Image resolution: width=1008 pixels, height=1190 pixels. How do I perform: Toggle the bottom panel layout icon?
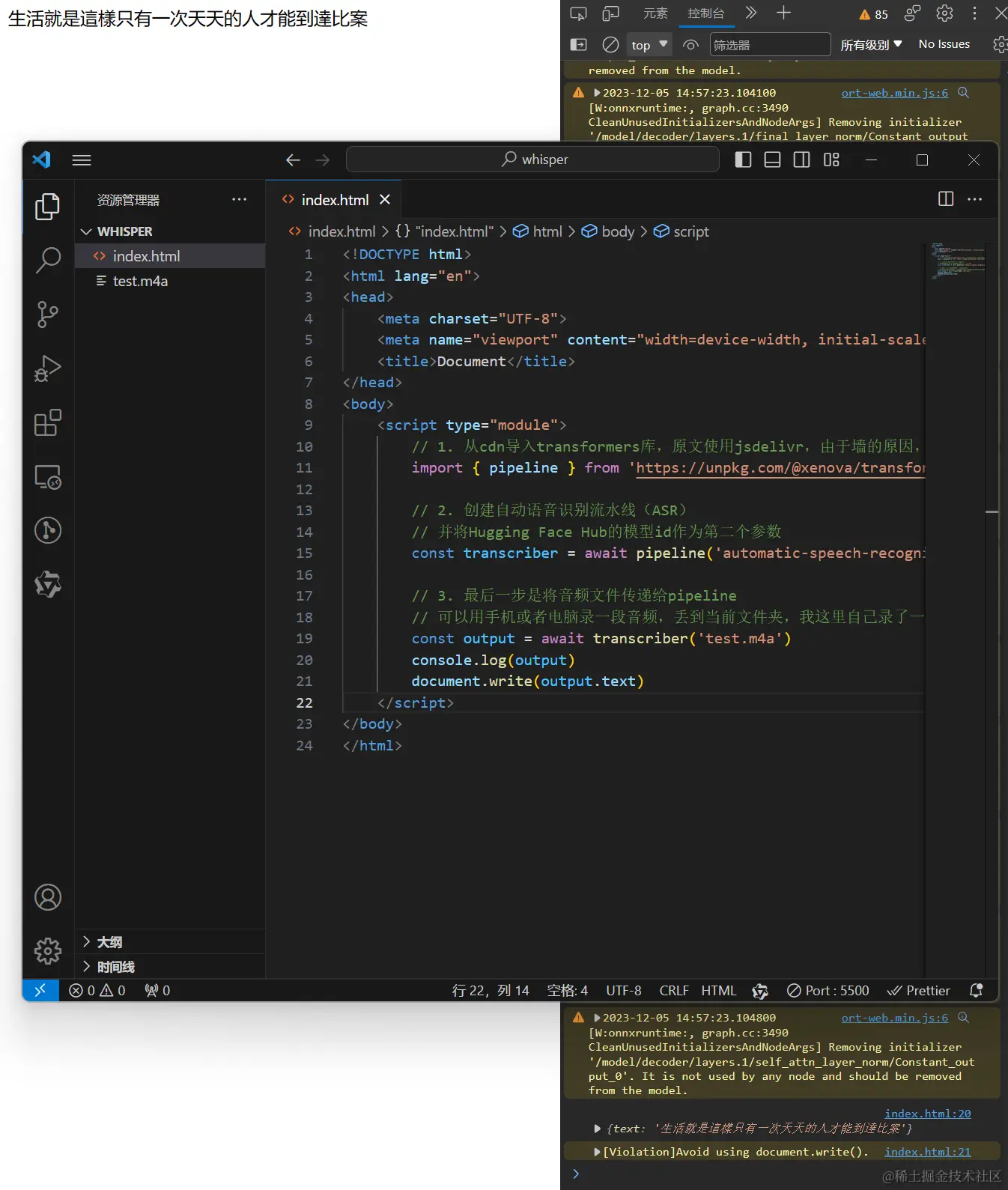click(x=772, y=160)
